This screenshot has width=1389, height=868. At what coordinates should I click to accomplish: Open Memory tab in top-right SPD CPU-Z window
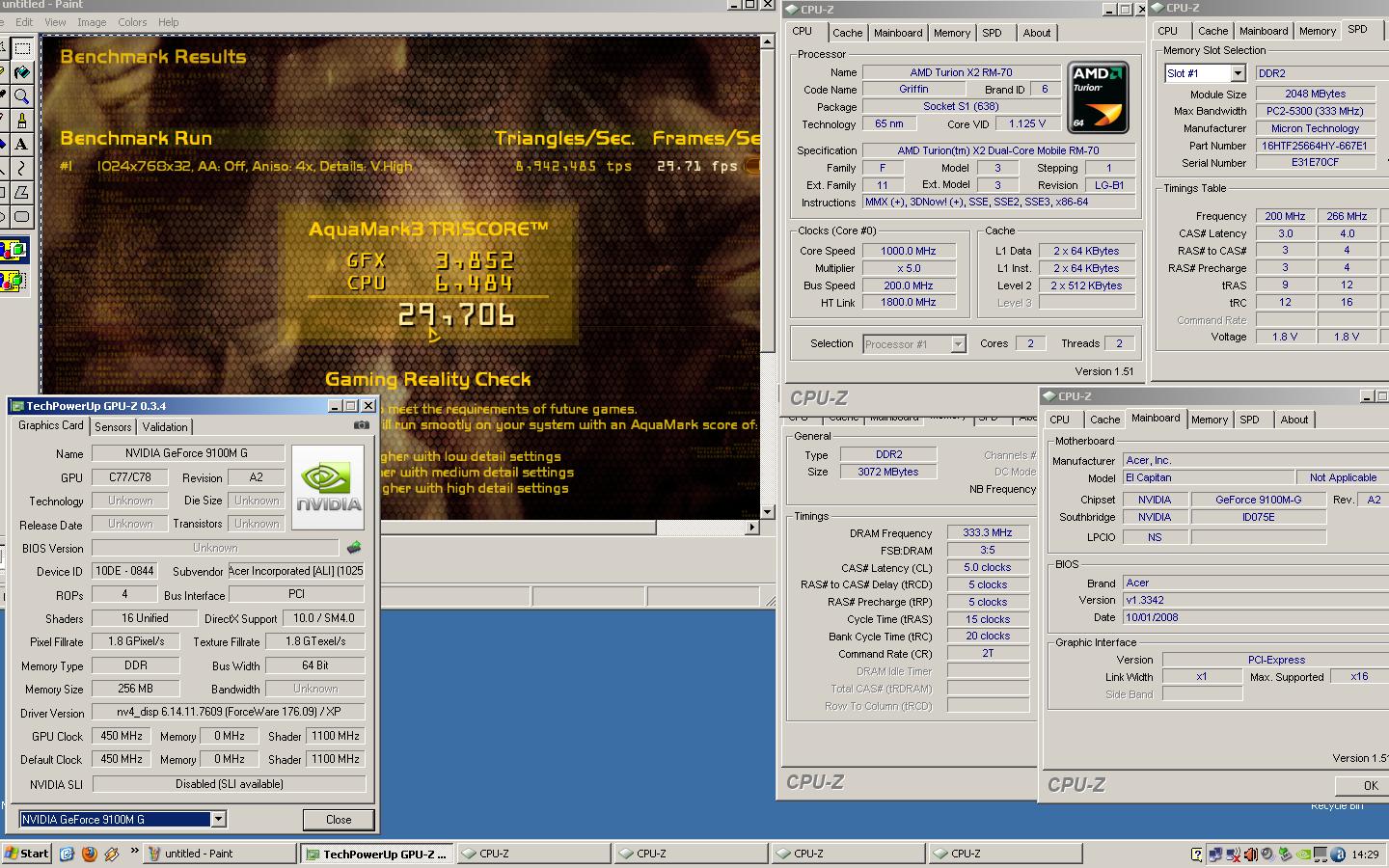point(1318,31)
